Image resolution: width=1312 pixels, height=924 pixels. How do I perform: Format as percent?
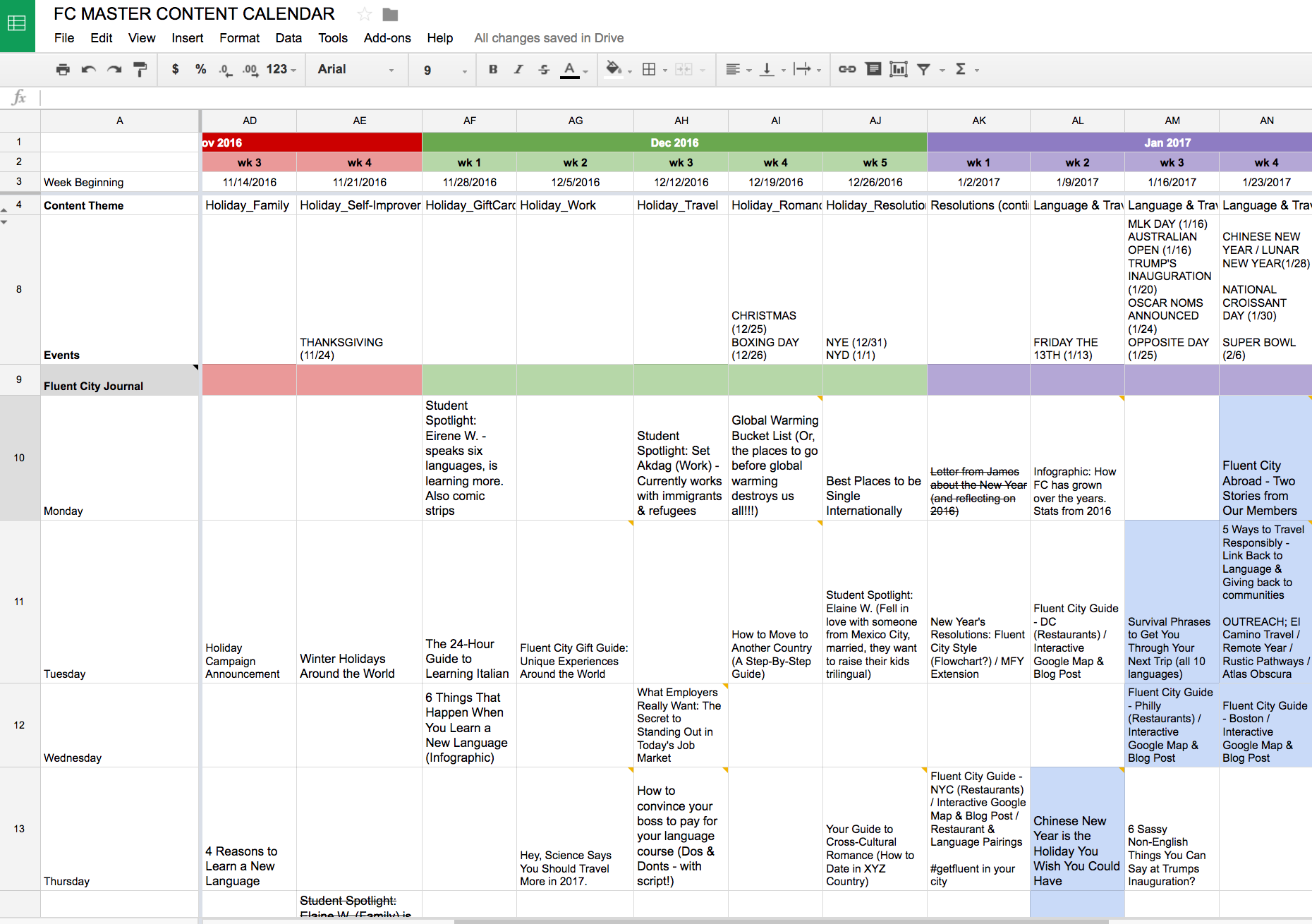[201, 69]
